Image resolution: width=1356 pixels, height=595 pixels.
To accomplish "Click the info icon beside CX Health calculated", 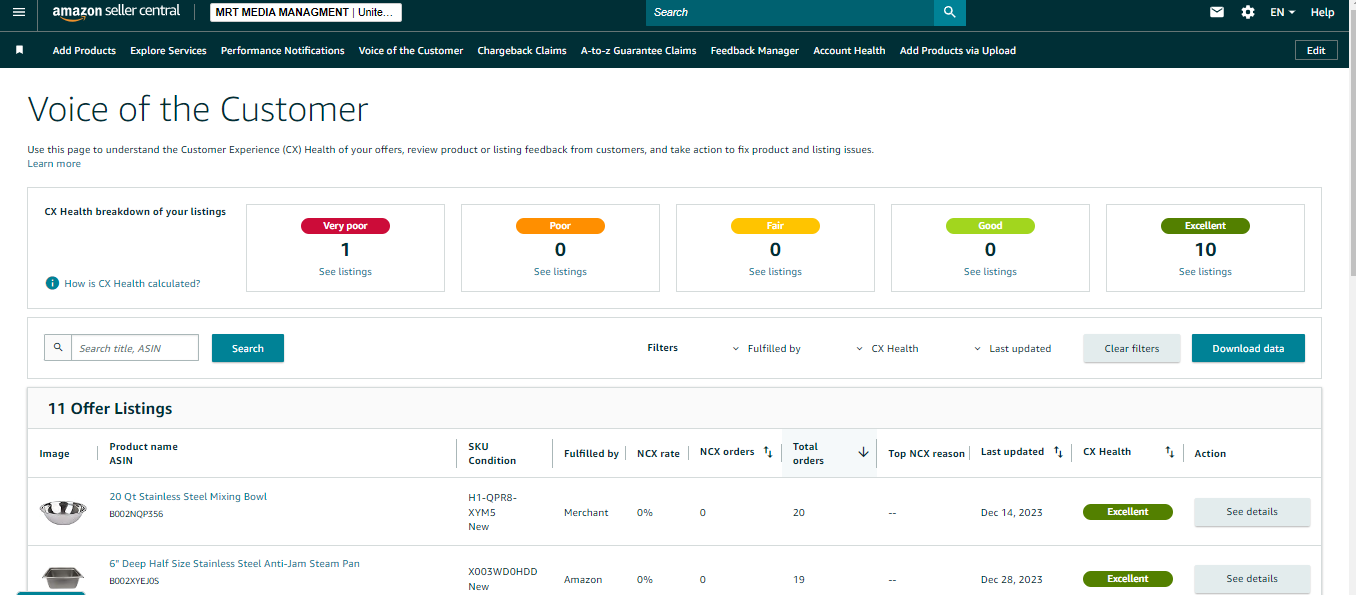I will click(52, 283).
